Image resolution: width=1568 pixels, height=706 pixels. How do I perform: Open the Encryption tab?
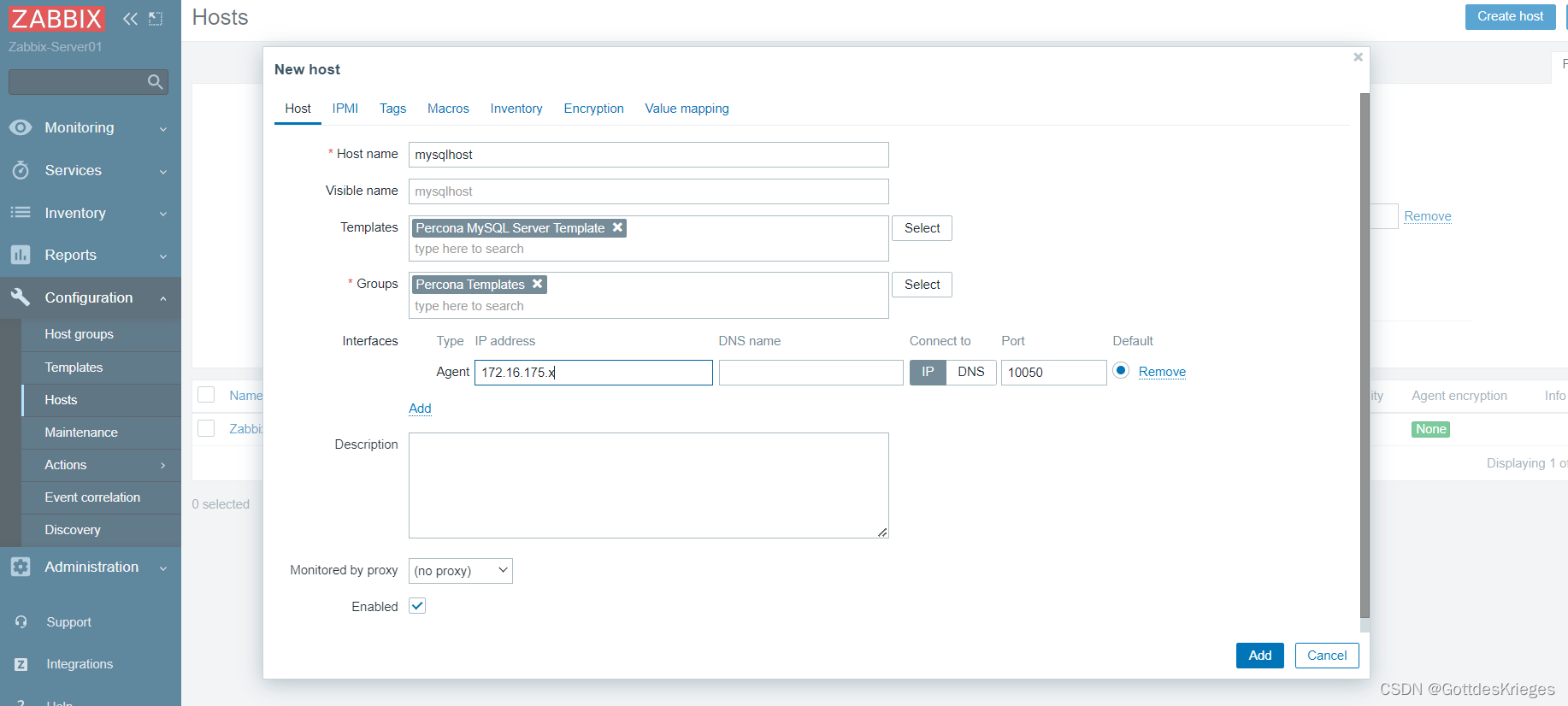593,109
